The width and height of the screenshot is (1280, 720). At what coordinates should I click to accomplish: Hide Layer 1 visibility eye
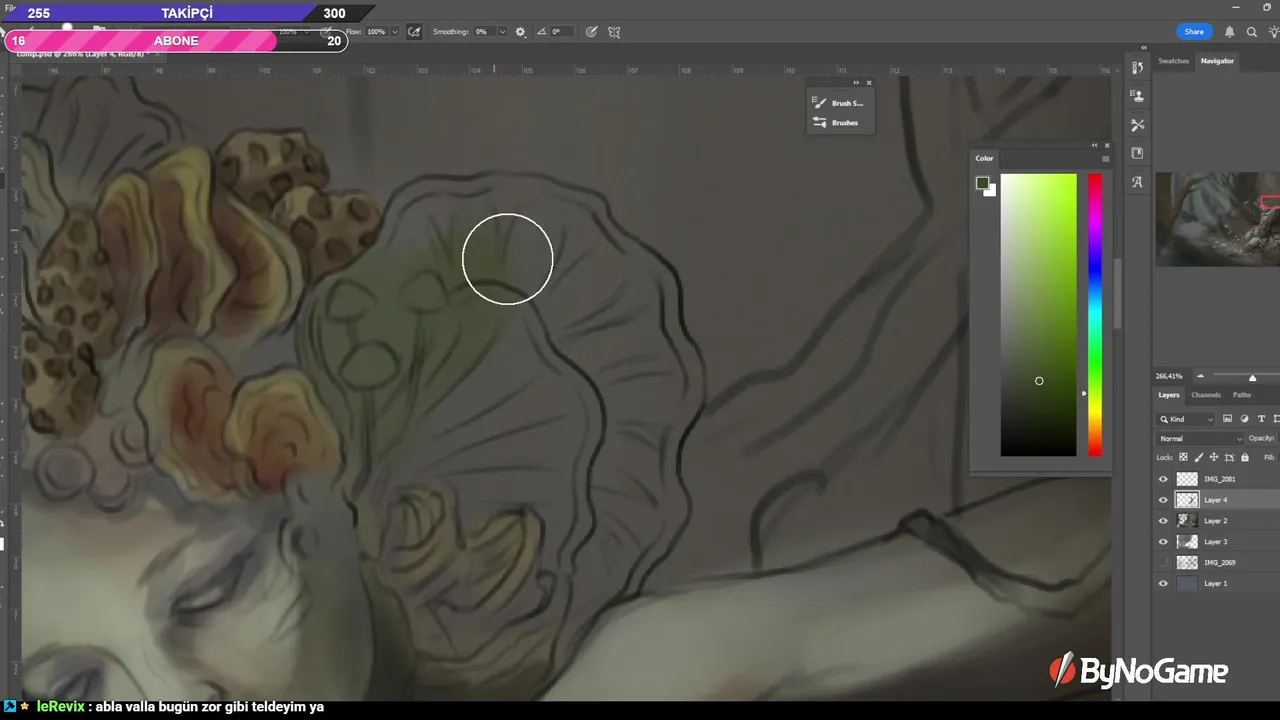point(1163,584)
